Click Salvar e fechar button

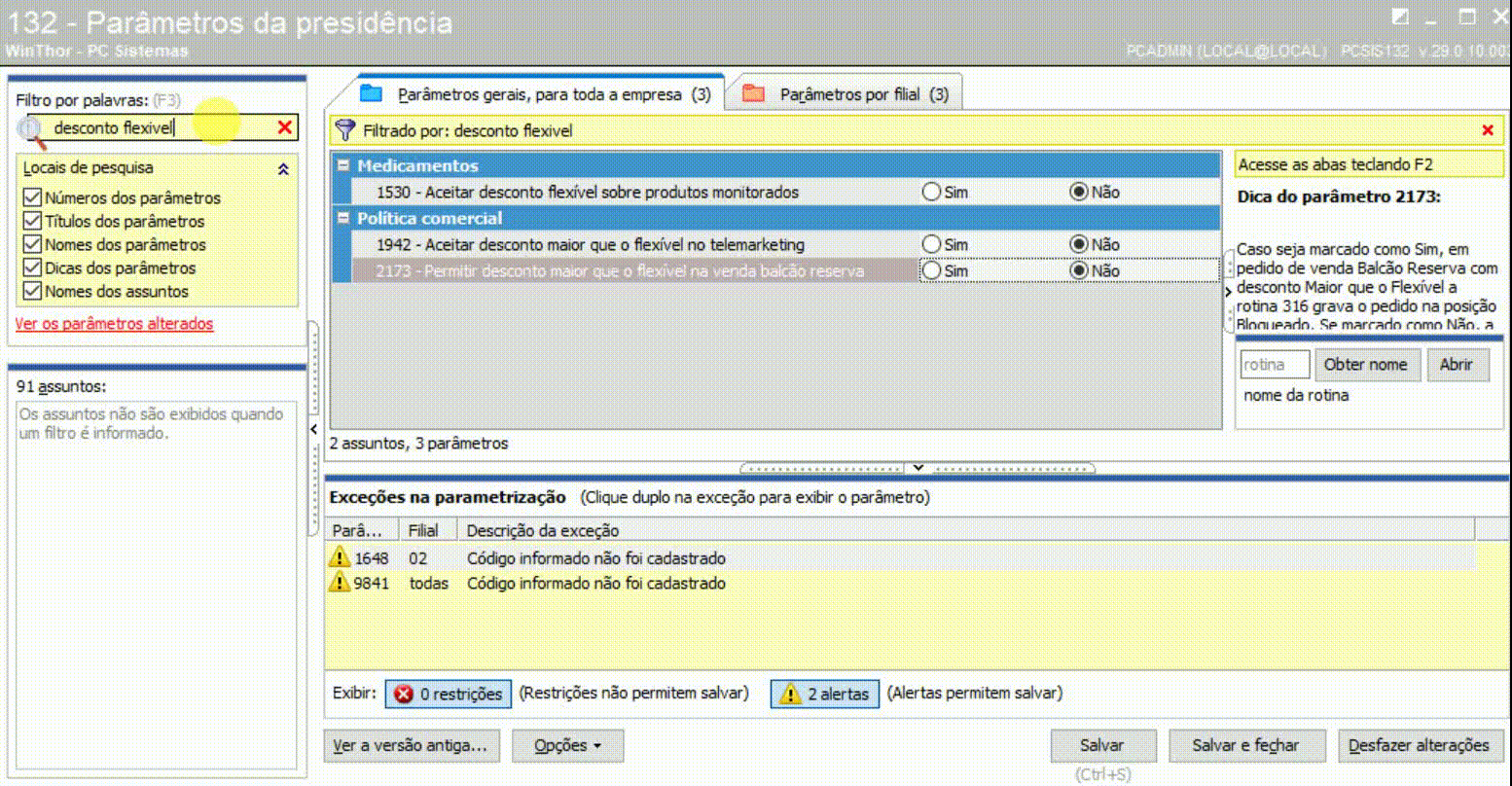coord(1245,746)
